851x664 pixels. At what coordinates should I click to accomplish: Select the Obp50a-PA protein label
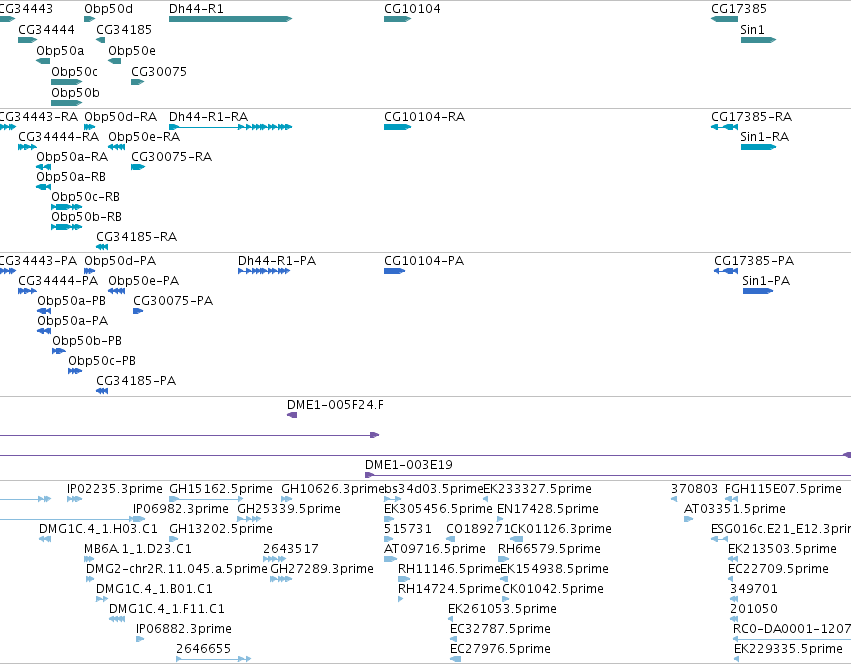coord(72,321)
